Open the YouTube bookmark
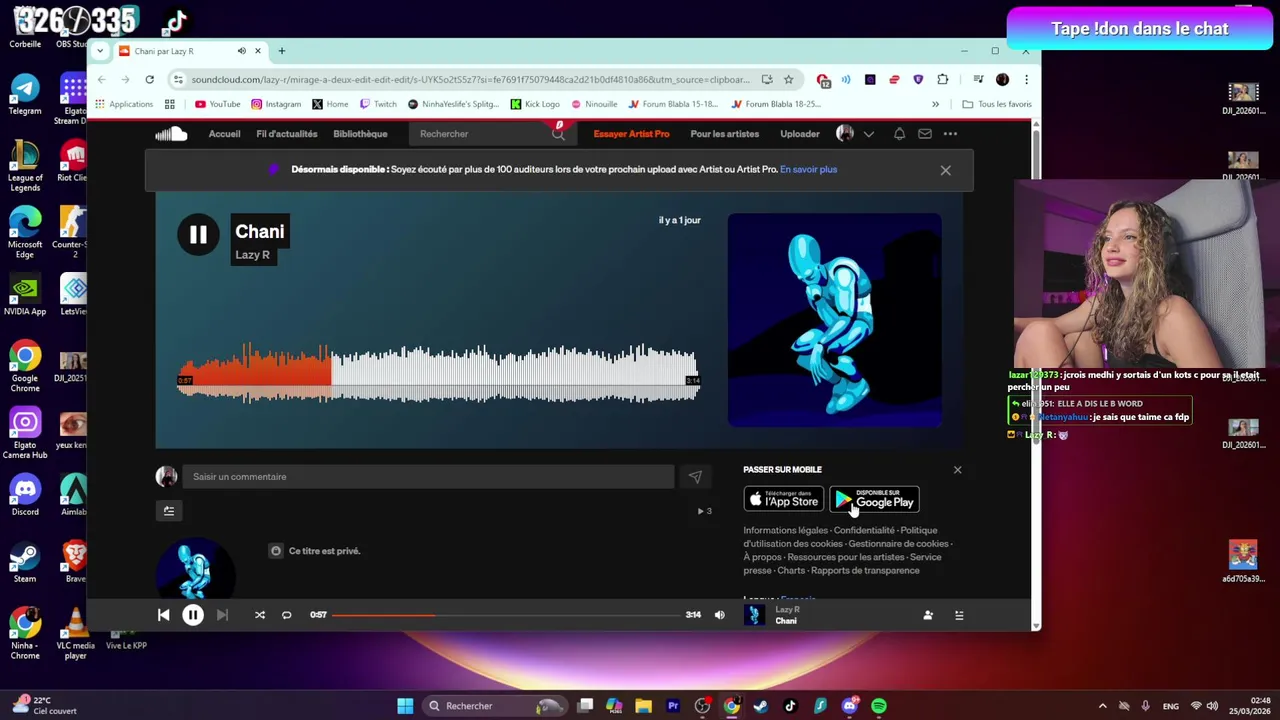1280x720 pixels. point(217,104)
